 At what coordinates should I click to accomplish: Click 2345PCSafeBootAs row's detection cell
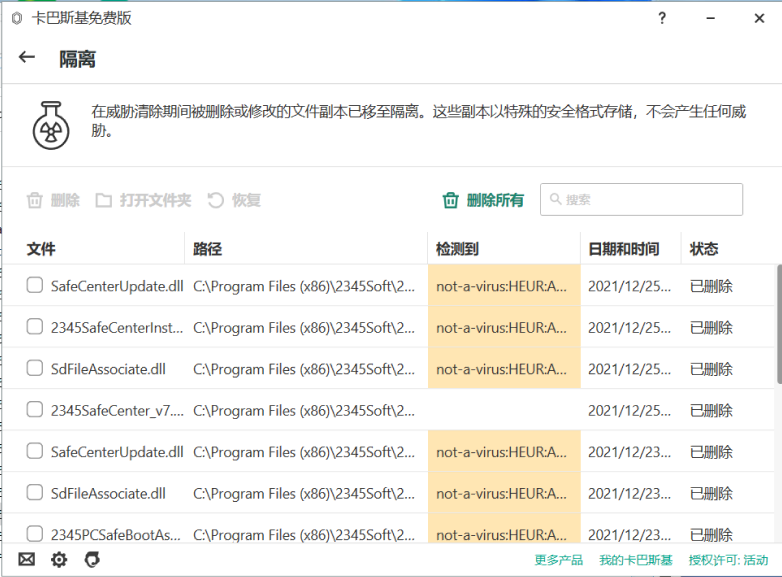pos(504,528)
